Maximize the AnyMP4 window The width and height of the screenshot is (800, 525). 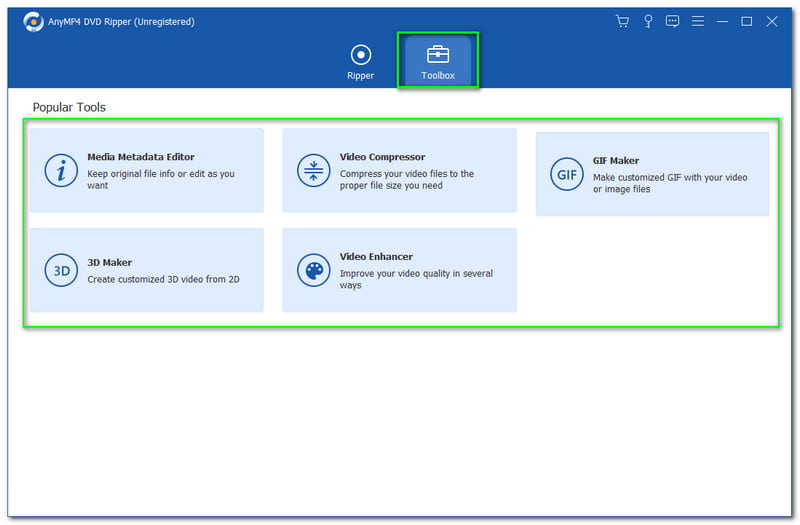point(746,21)
